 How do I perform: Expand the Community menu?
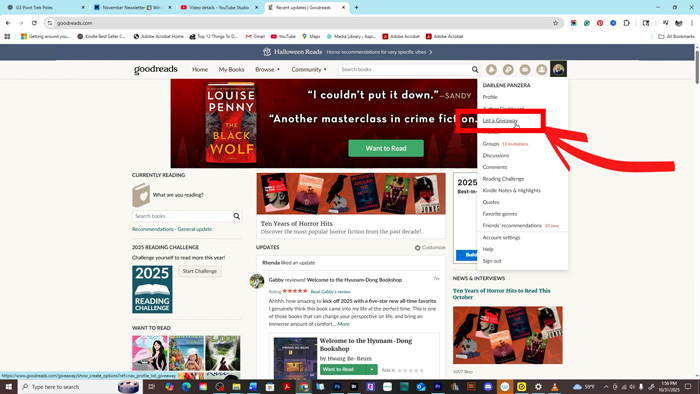[309, 70]
